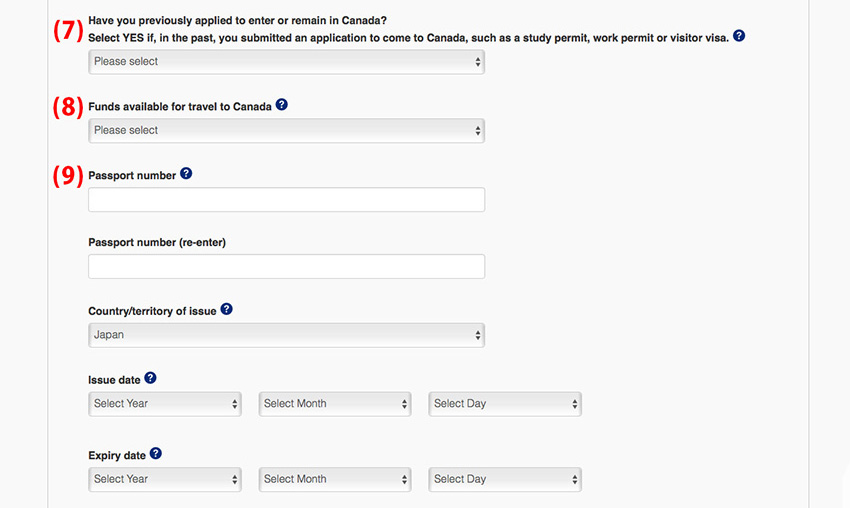Select Expiry date month dropdown
Image resolution: width=850 pixels, height=508 pixels.
click(x=335, y=479)
